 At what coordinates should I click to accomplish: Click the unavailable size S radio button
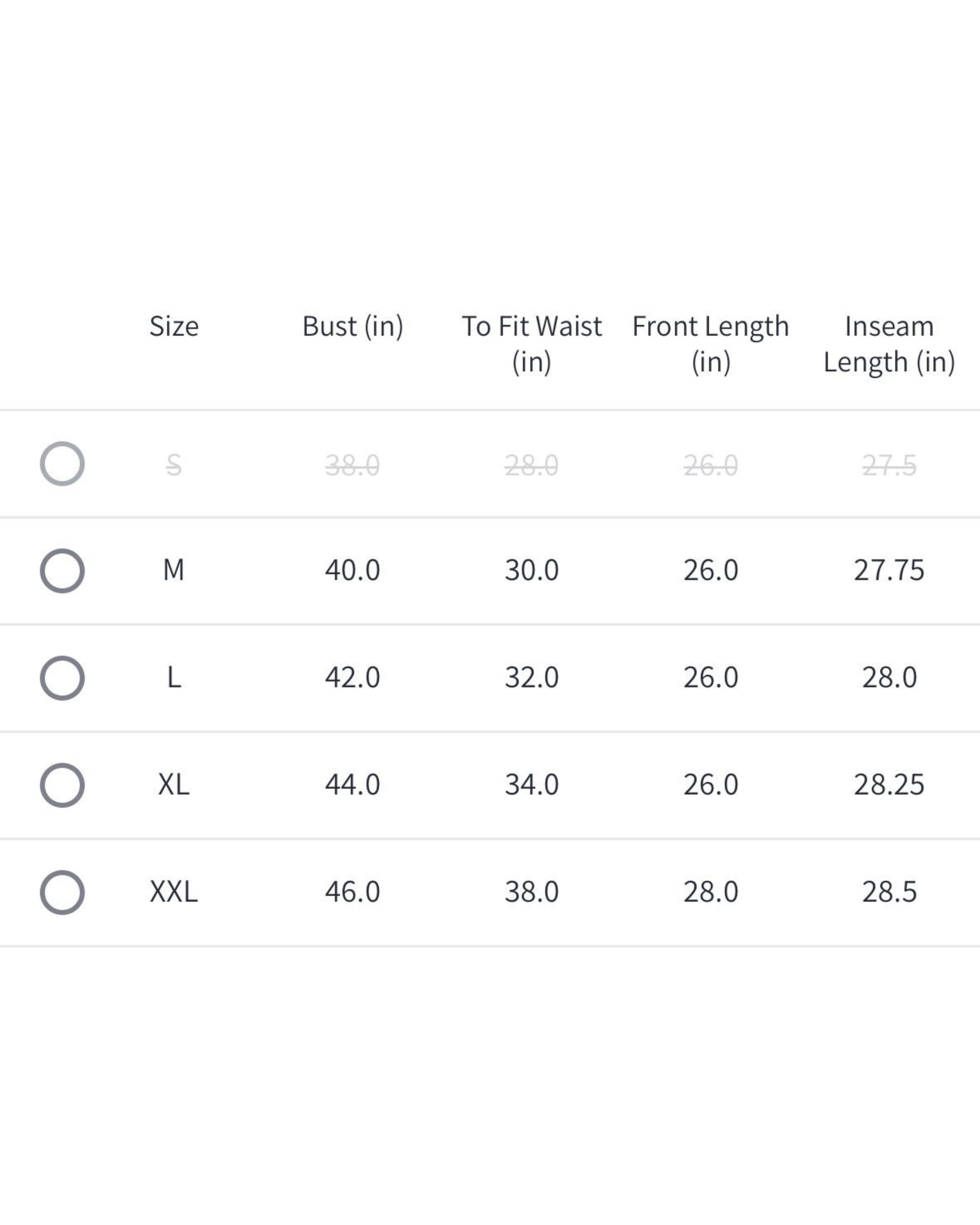click(62, 464)
